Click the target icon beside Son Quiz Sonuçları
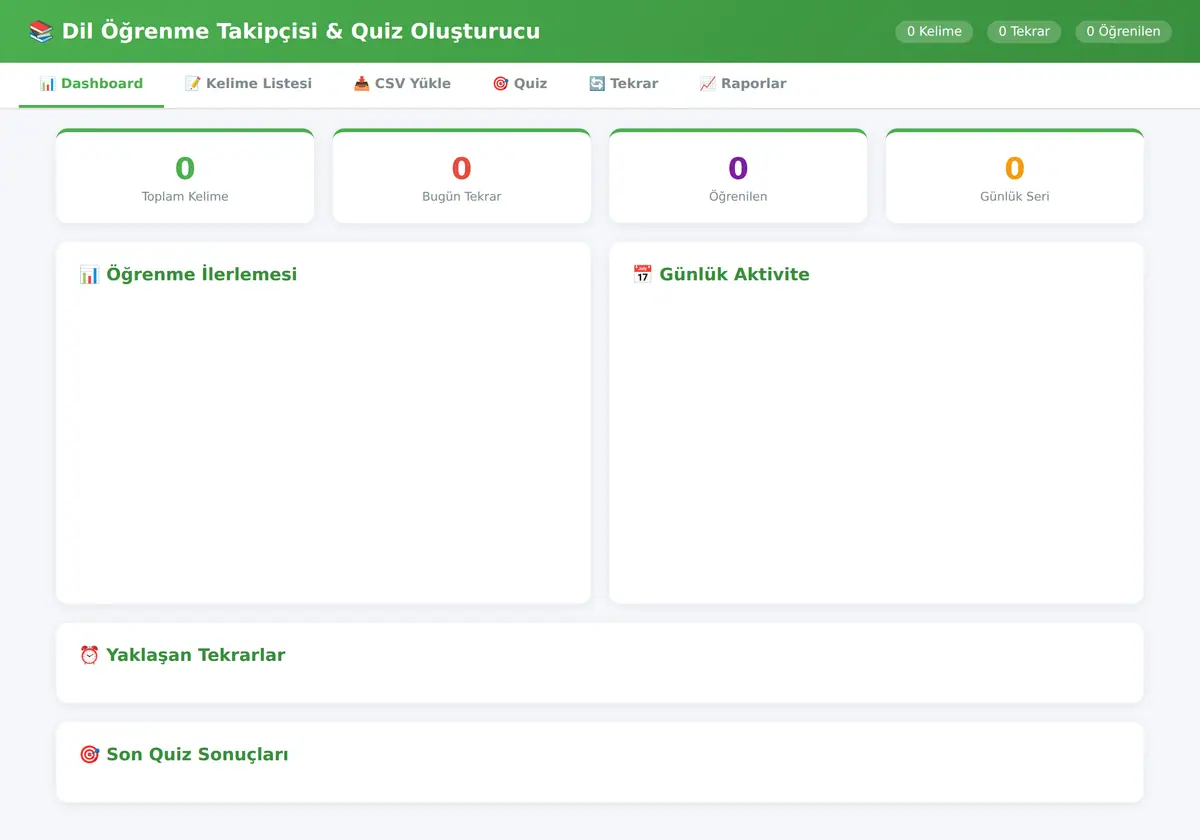The image size is (1200, 840). click(89, 754)
